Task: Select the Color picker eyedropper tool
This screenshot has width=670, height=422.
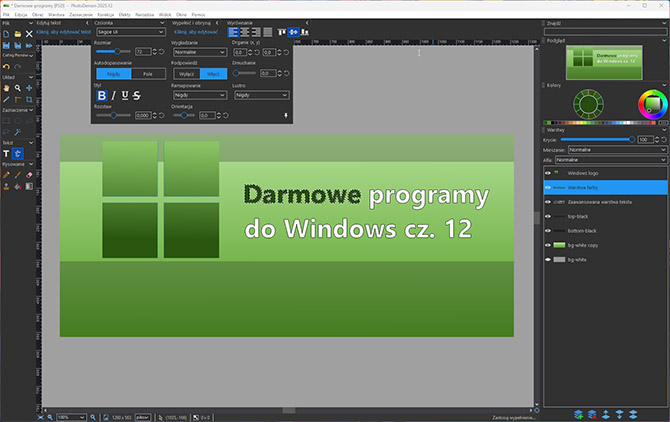Action: (6, 100)
